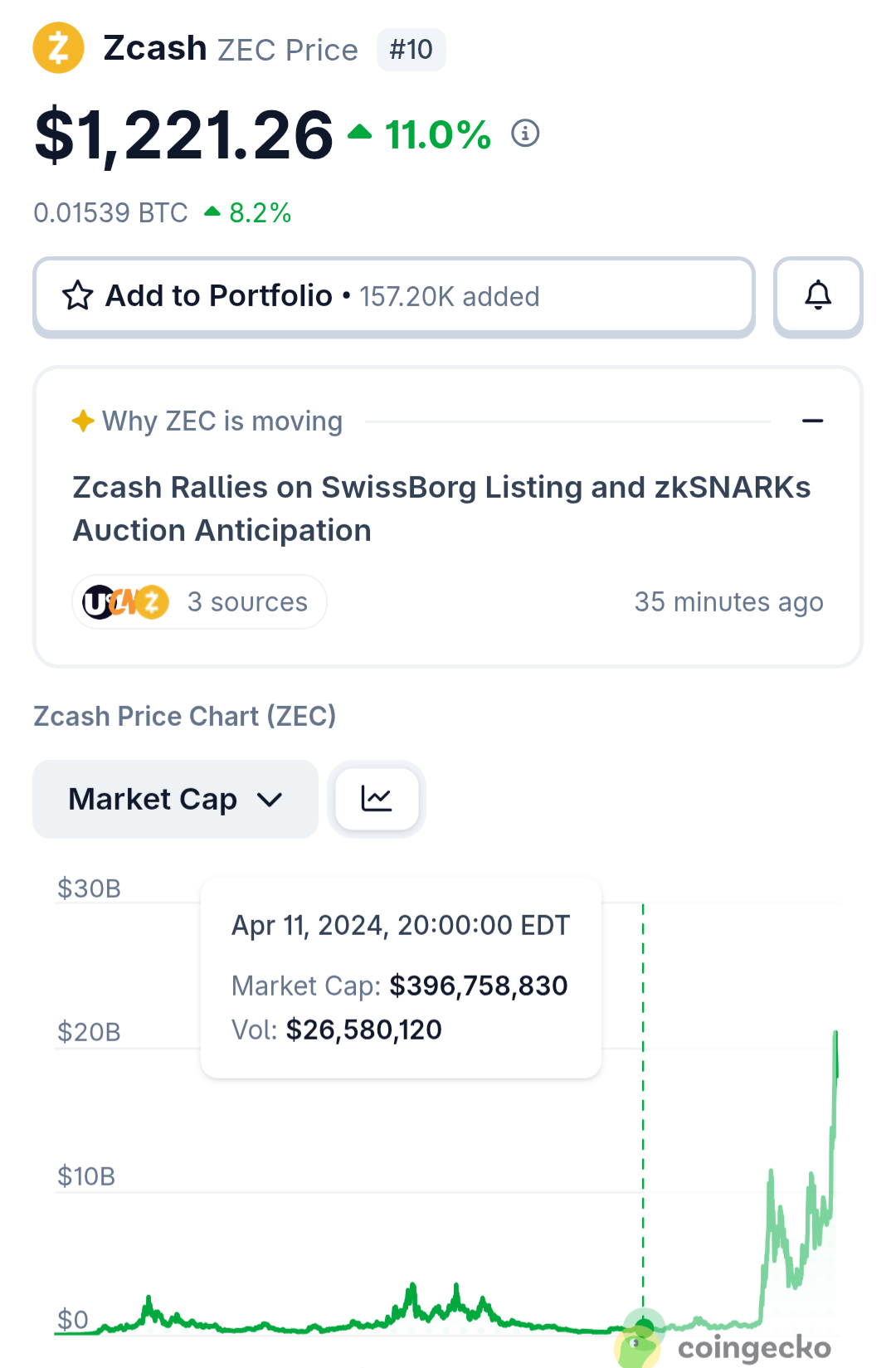
Task: Click the $20B axis gridline label
Action: (89, 1031)
